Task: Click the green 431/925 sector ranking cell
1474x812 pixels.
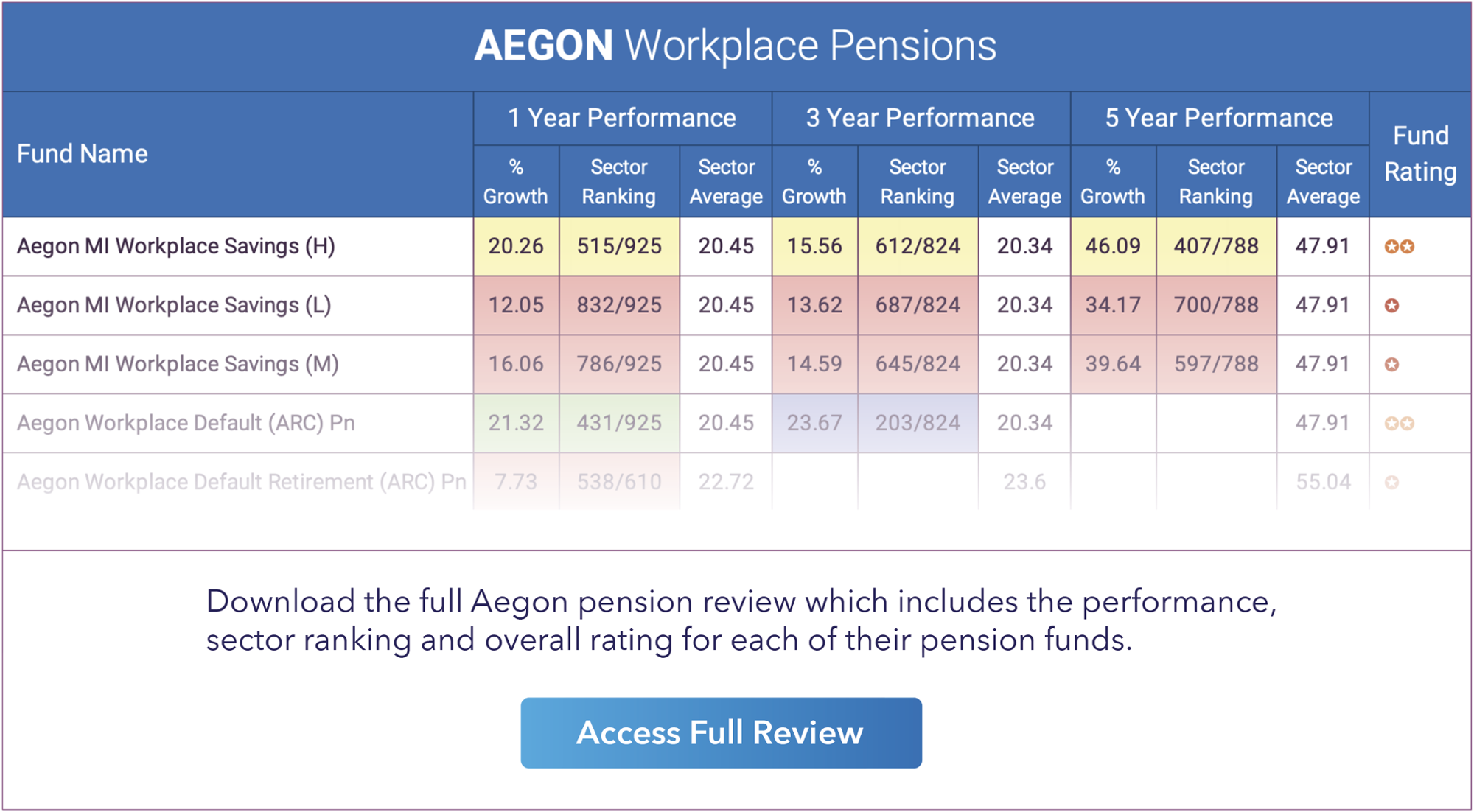Action: [x=619, y=423]
